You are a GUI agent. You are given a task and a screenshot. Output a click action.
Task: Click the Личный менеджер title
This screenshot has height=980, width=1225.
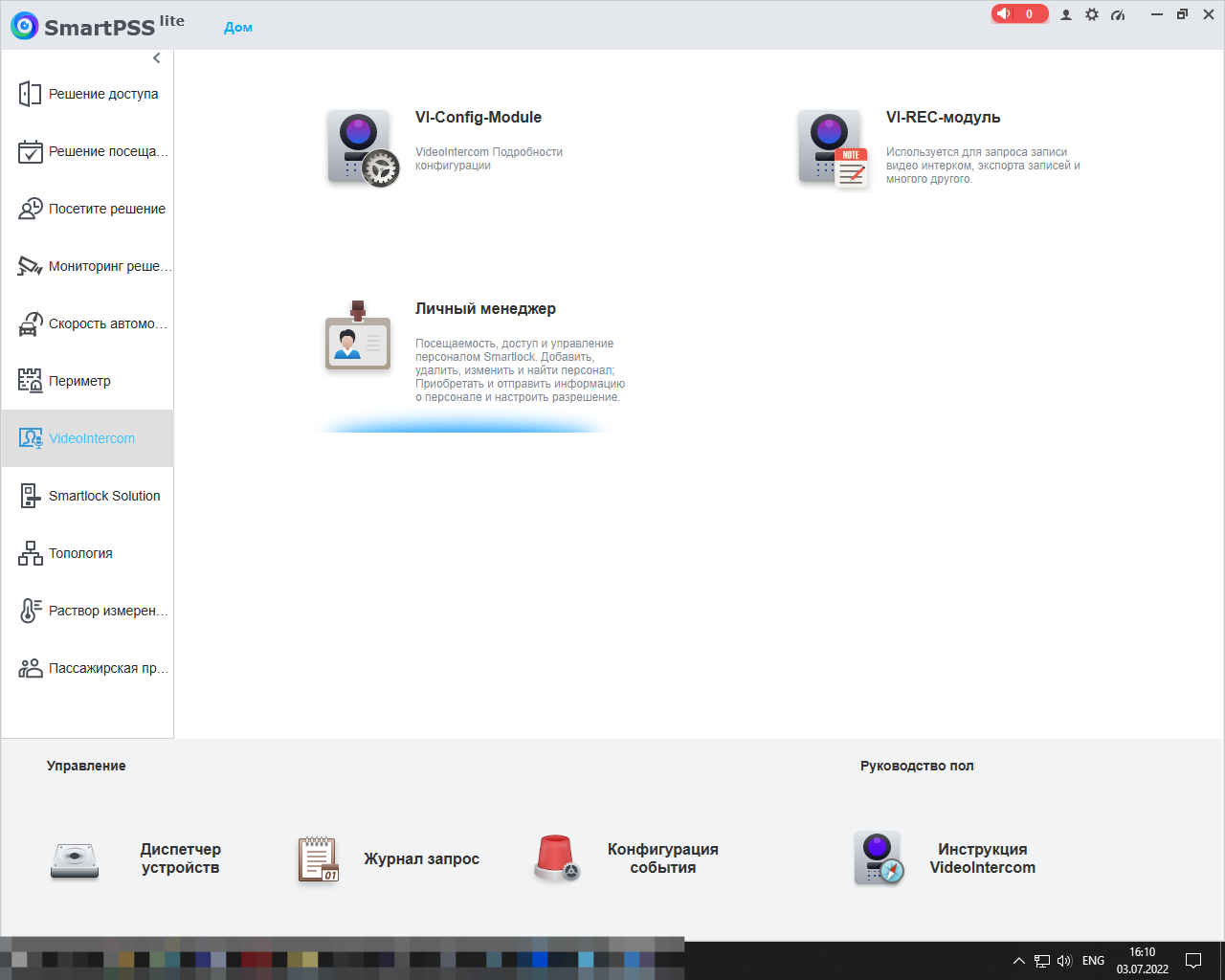[485, 309]
